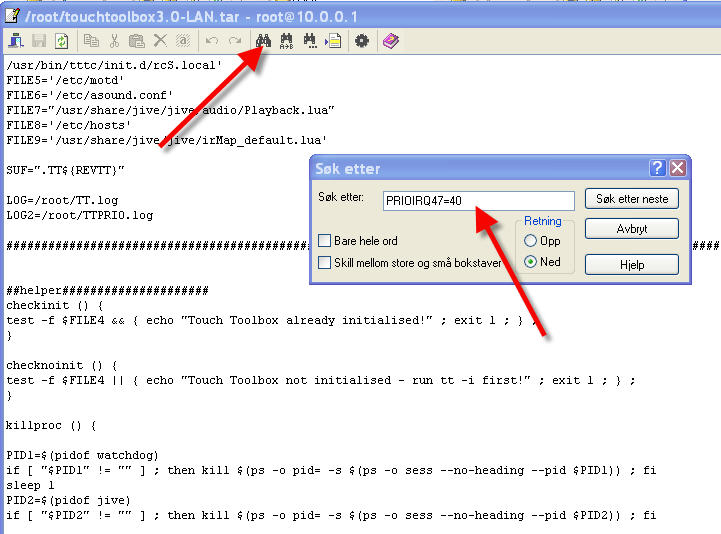Click the Paste clipboard icon
This screenshot has width=721, height=534.
click(137, 41)
